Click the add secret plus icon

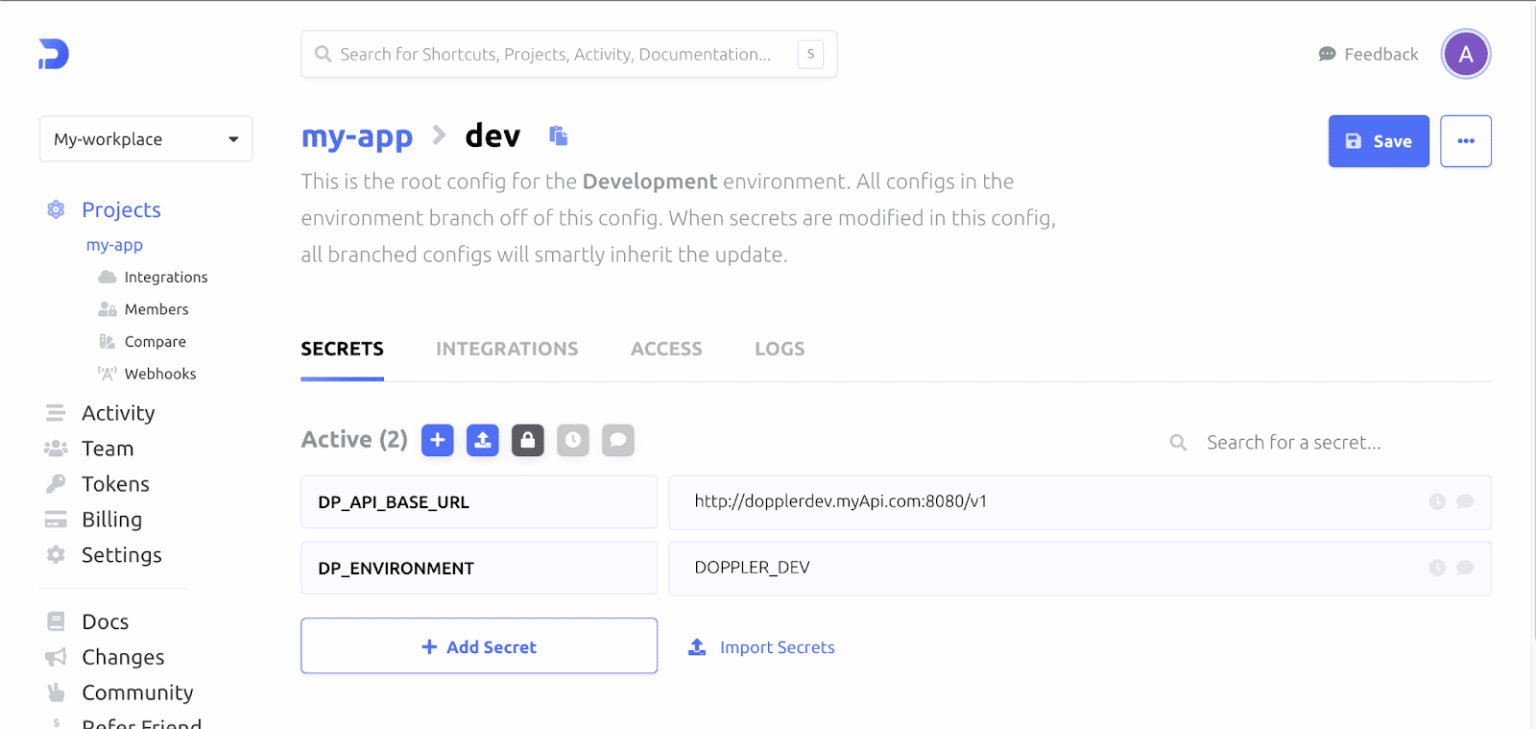(437, 440)
